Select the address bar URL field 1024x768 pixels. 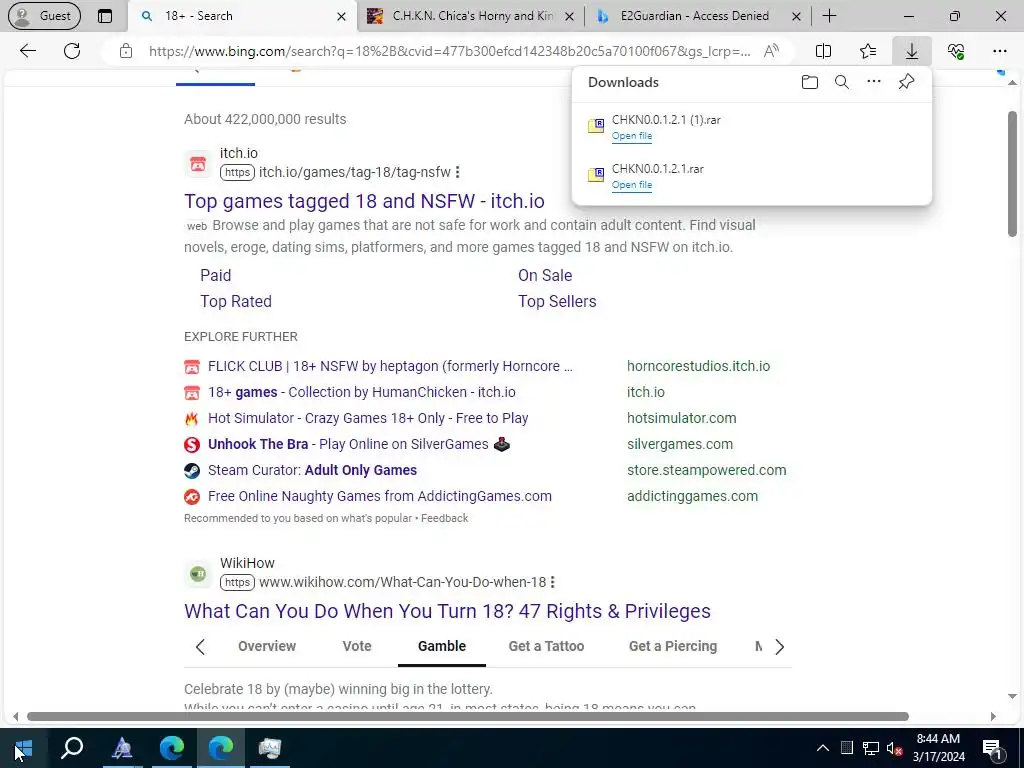(x=449, y=51)
